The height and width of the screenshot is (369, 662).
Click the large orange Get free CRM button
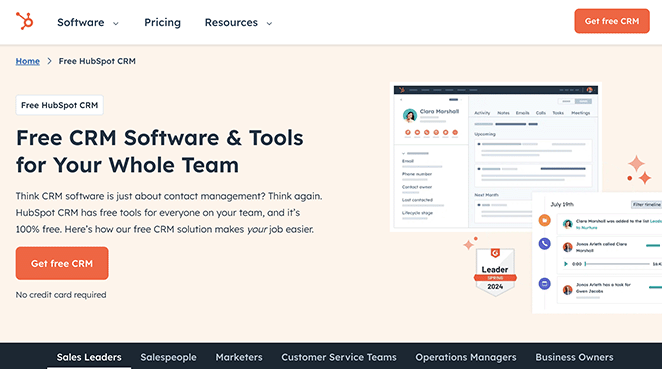62,263
